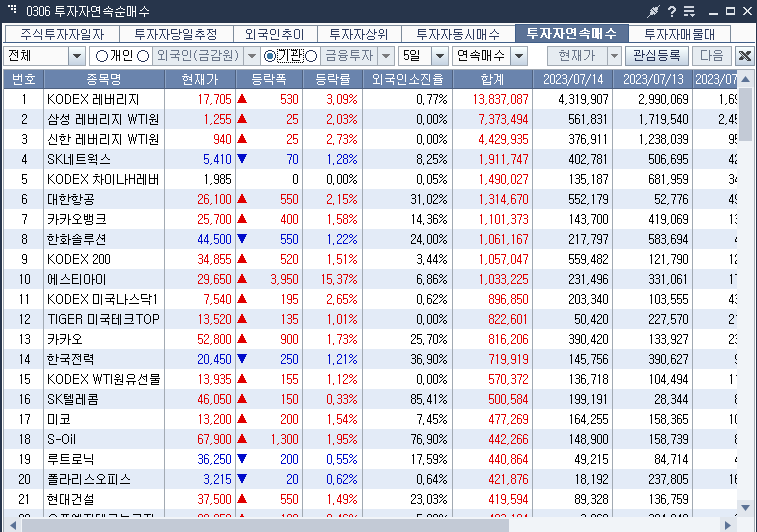The height and width of the screenshot is (532, 757).
Task: Select the 금융투자 radio button
Action: [x=311, y=56]
